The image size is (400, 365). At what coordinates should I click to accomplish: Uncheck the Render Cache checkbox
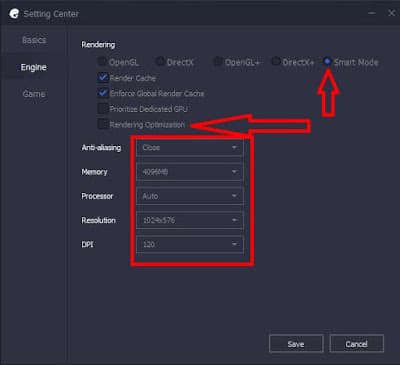[x=103, y=78]
